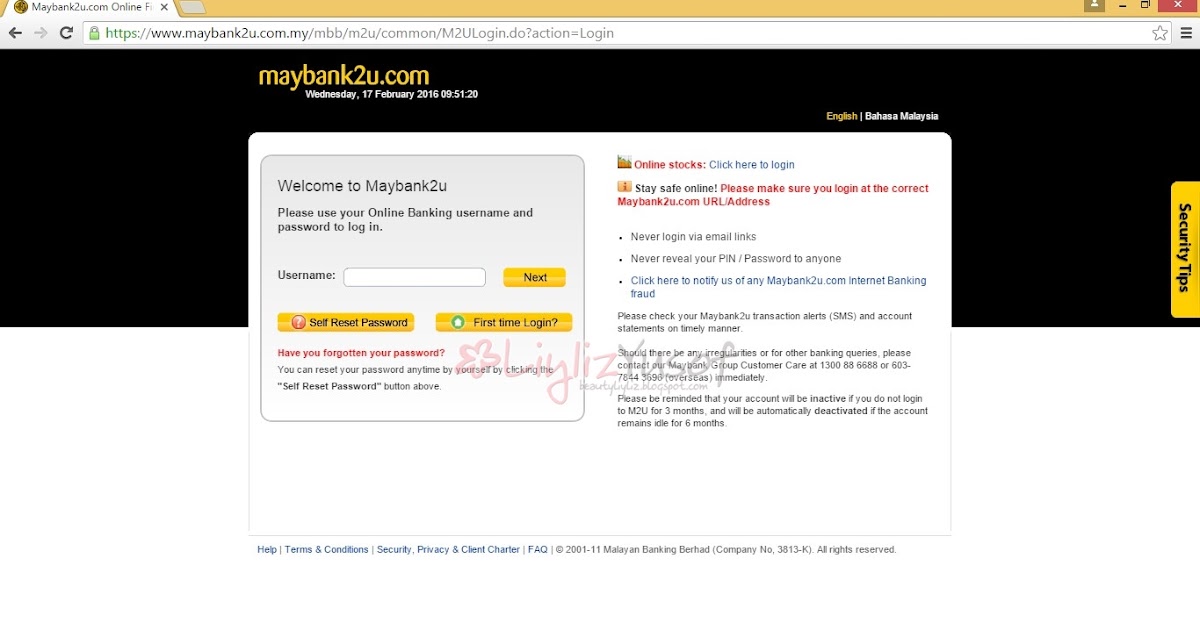Click the green padlock security icon
This screenshot has width=1200, height=630.
coord(95,33)
